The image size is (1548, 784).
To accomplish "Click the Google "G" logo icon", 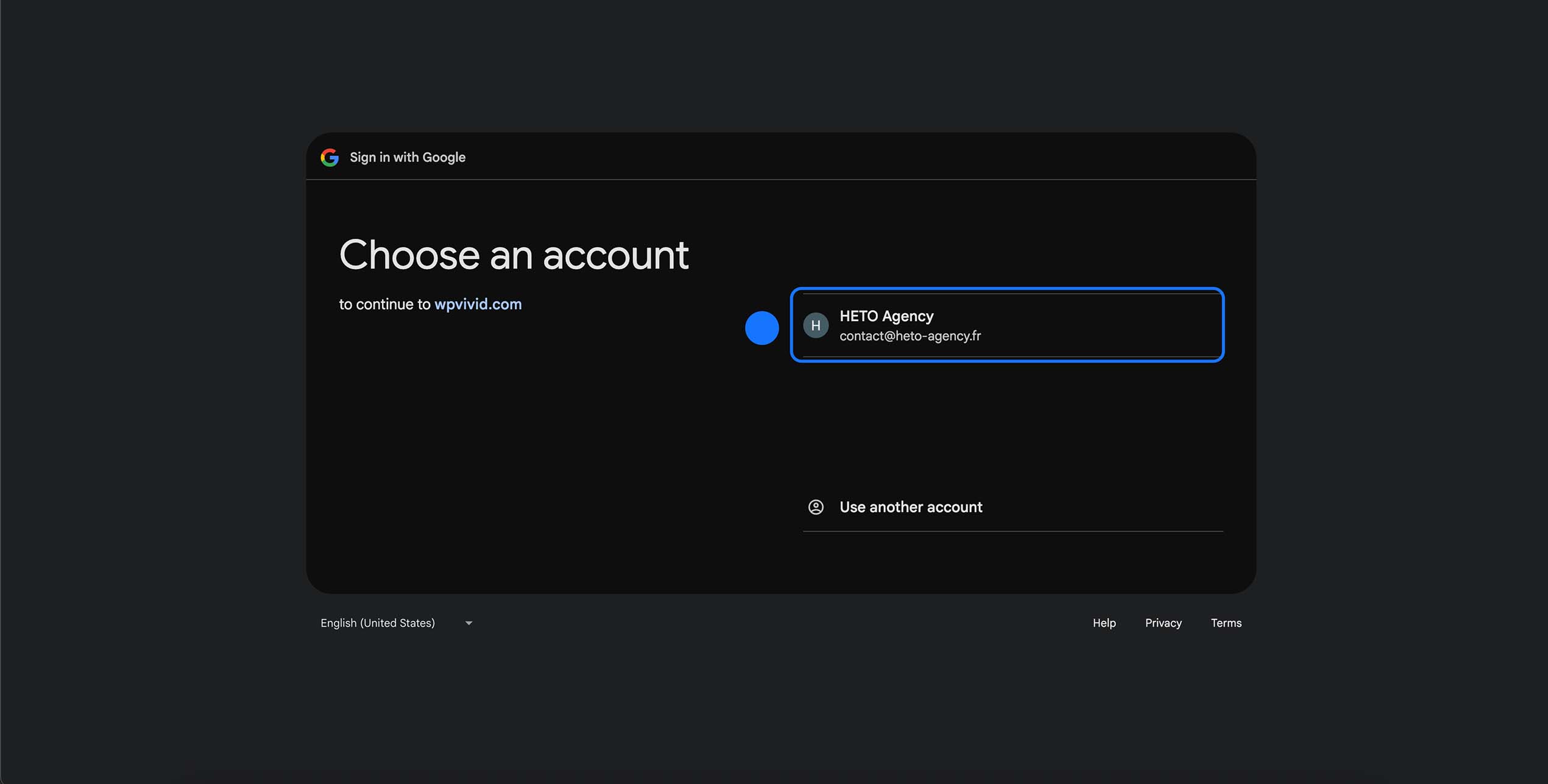I will pyautogui.click(x=330, y=157).
